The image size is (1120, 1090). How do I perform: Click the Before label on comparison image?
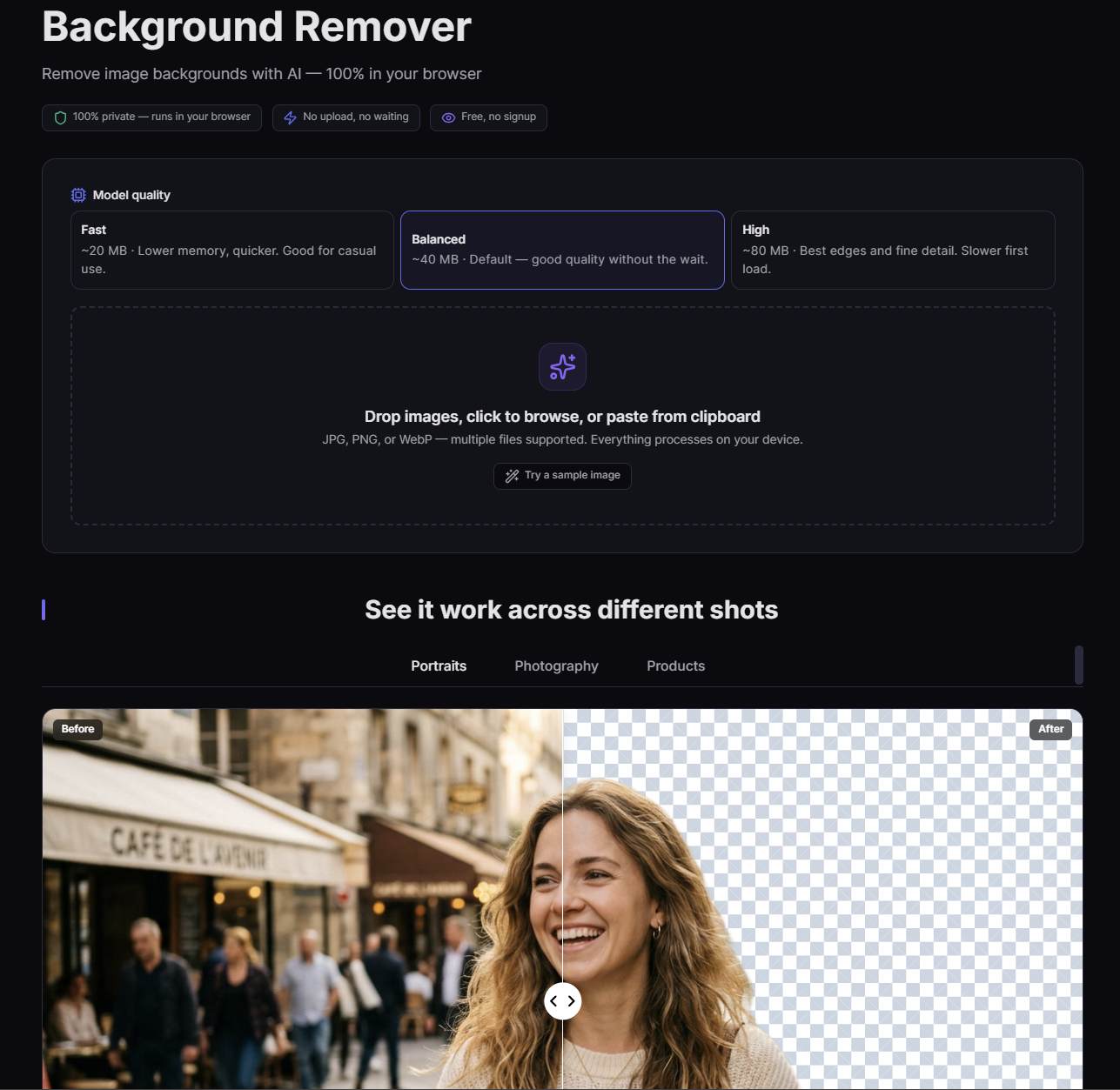pos(77,729)
